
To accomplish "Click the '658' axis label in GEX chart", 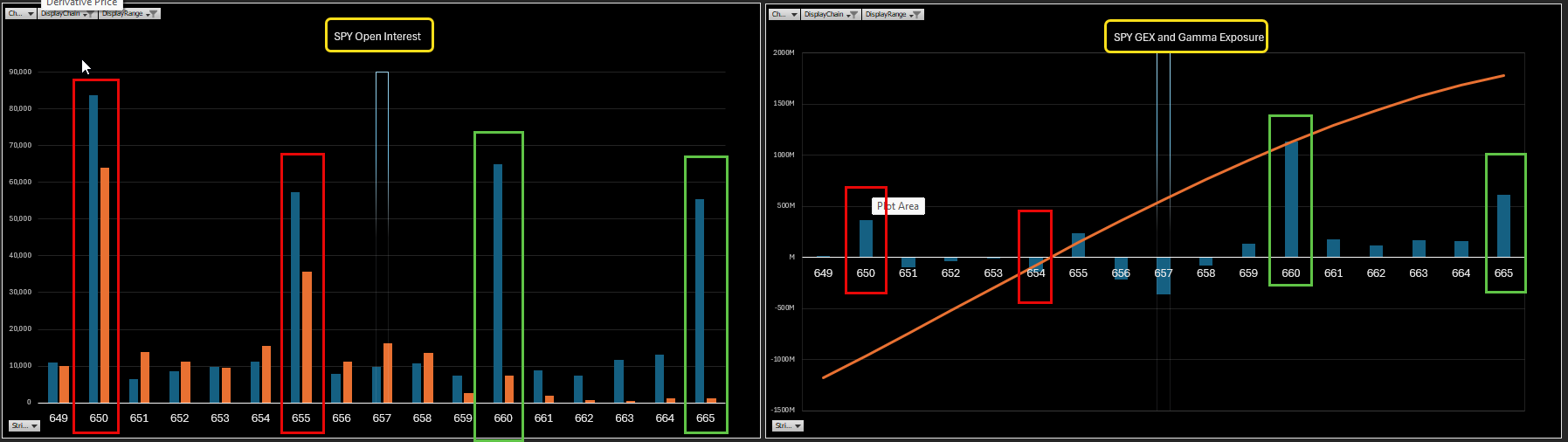I will [x=1205, y=273].
